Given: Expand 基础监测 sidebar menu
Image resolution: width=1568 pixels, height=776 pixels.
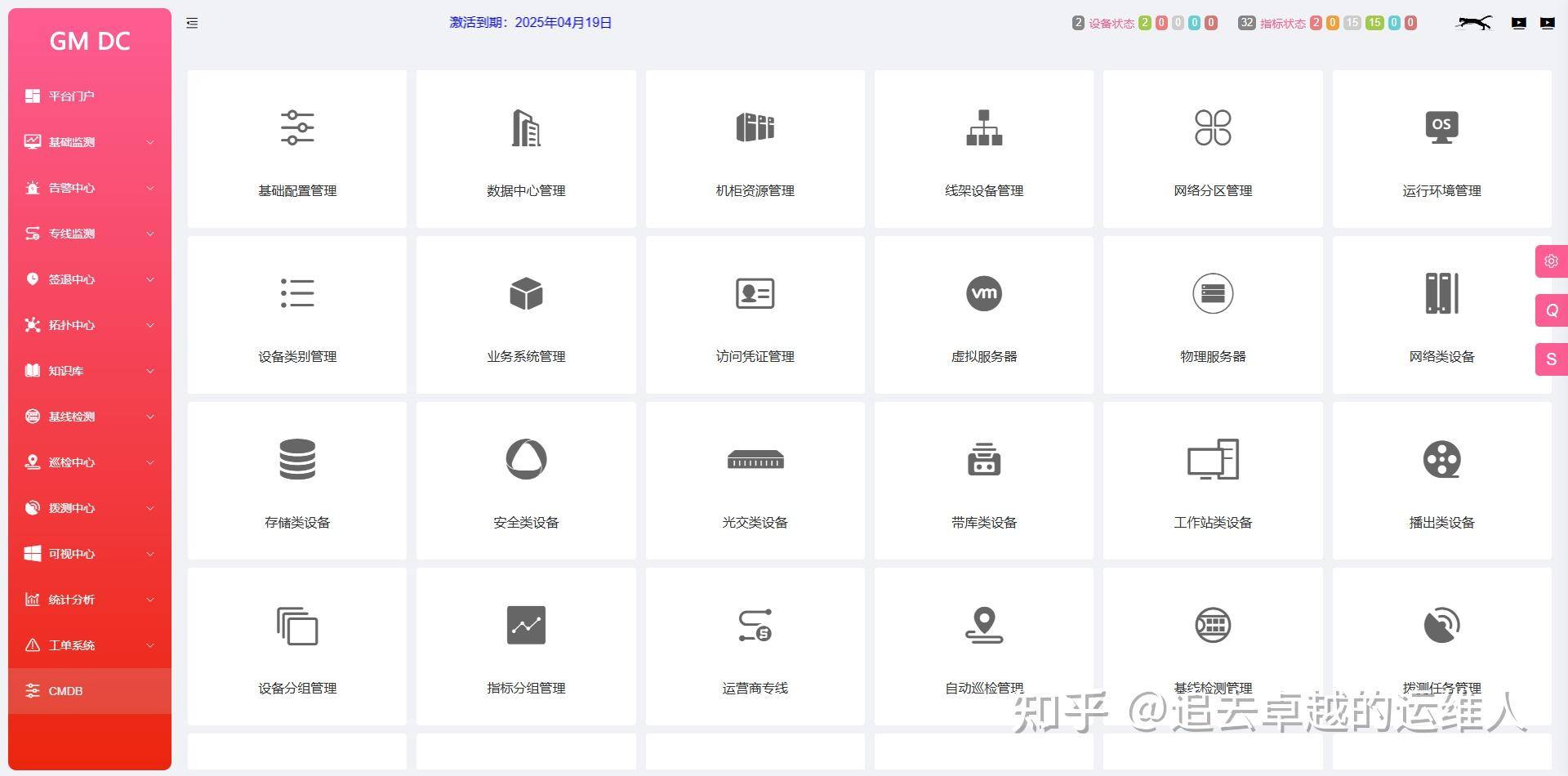Looking at the screenshot, I should [x=90, y=142].
